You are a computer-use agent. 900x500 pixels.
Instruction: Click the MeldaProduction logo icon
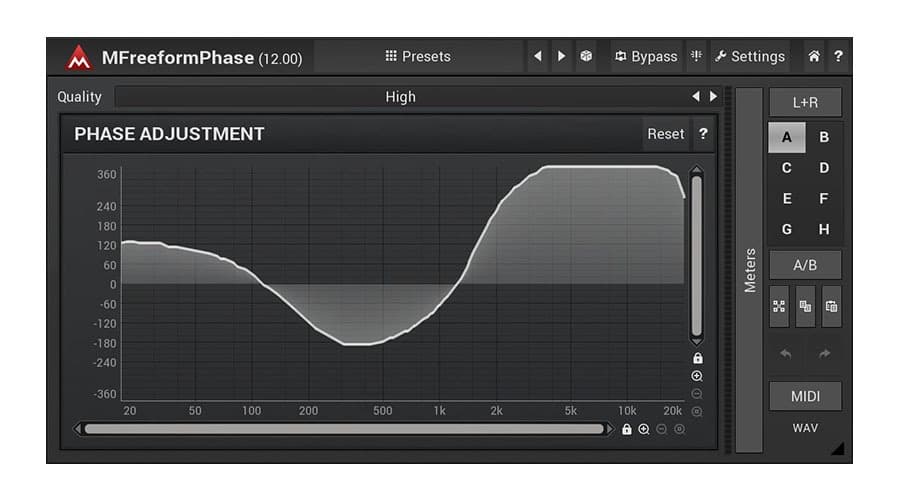[79, 57]
